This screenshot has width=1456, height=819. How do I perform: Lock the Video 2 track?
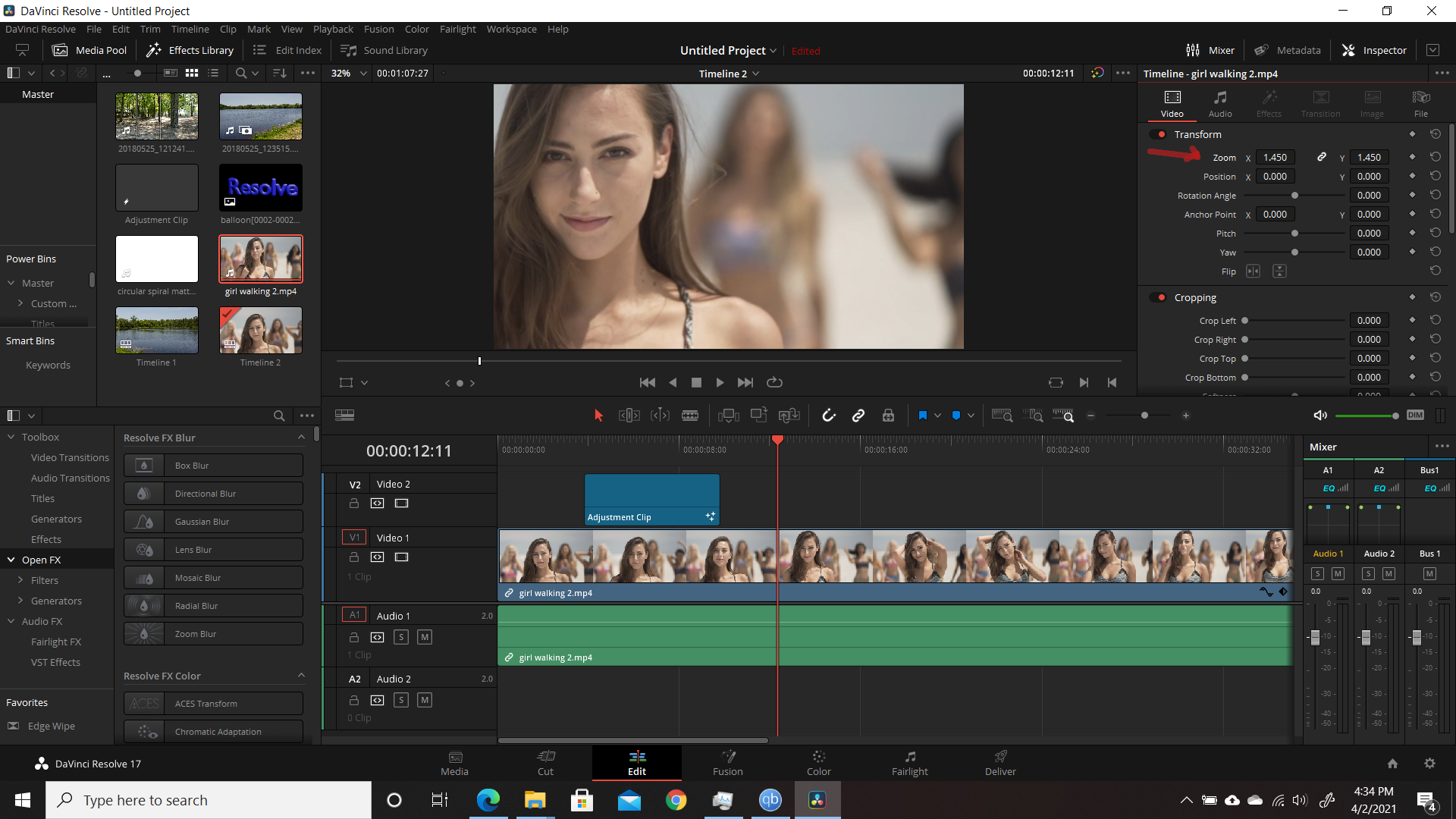click(353, 503)
